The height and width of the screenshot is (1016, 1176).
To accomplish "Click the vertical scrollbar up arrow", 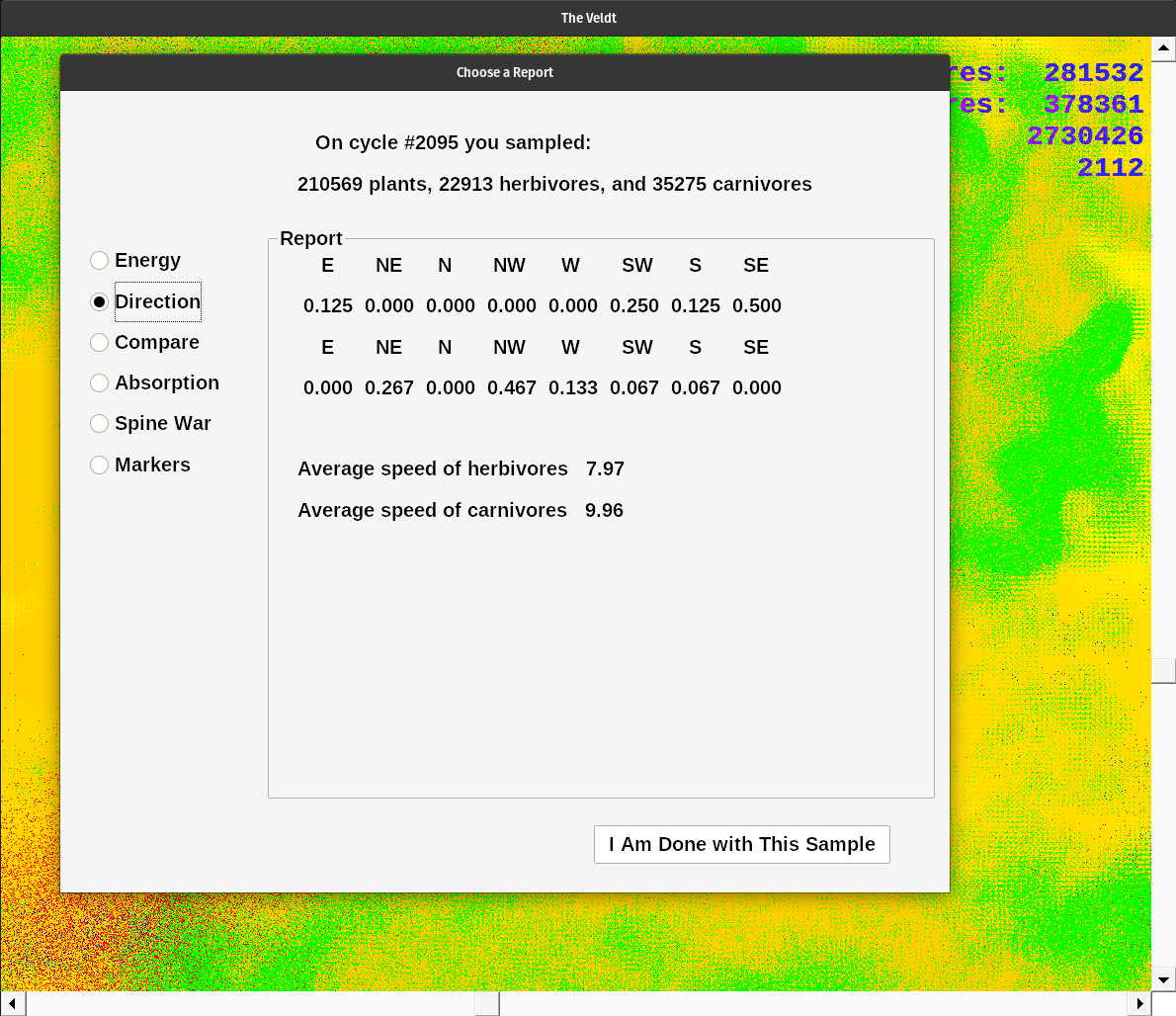I will click(x=1163, y=48).
